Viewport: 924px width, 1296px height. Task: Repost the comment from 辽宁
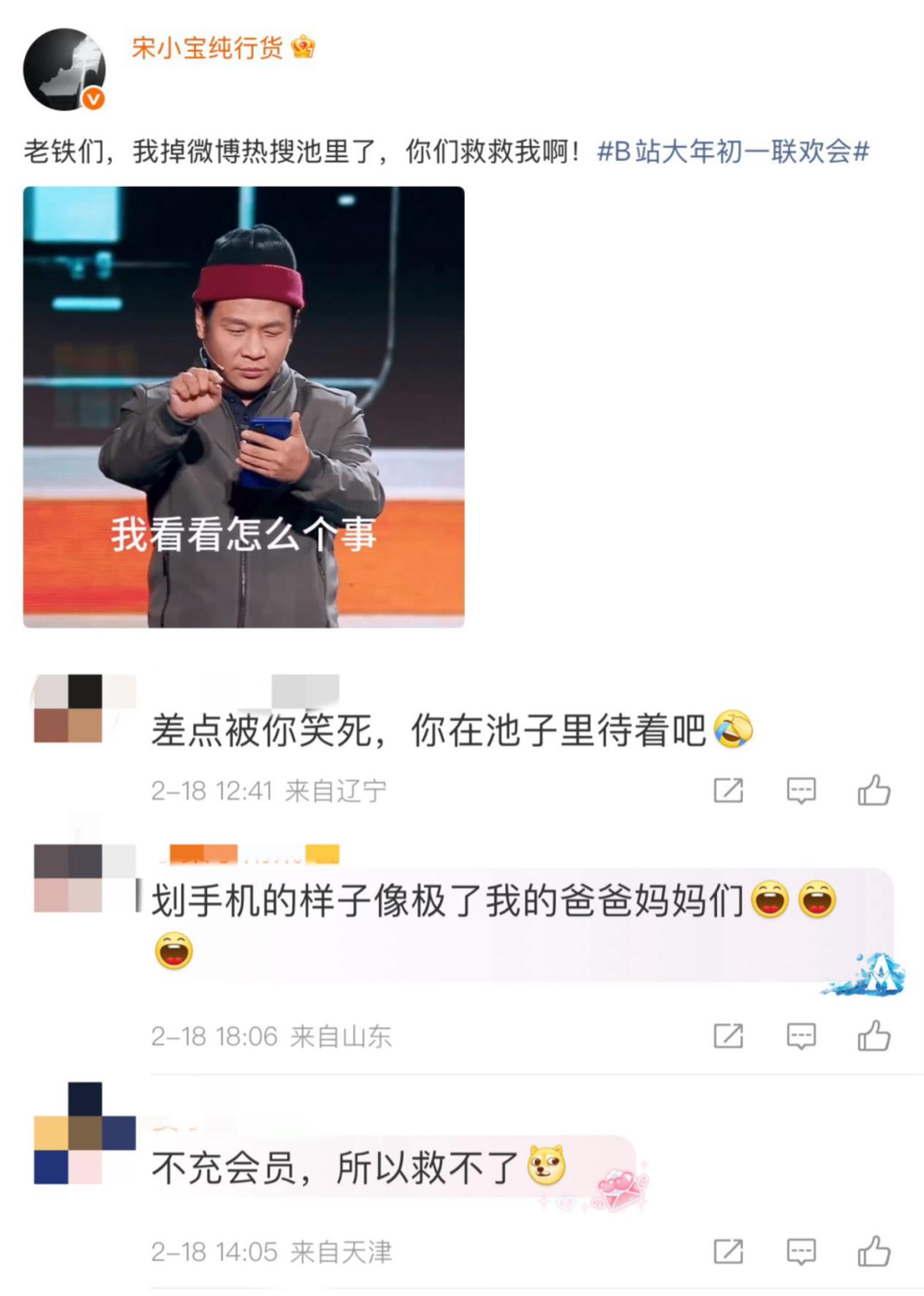coord(728,790)
